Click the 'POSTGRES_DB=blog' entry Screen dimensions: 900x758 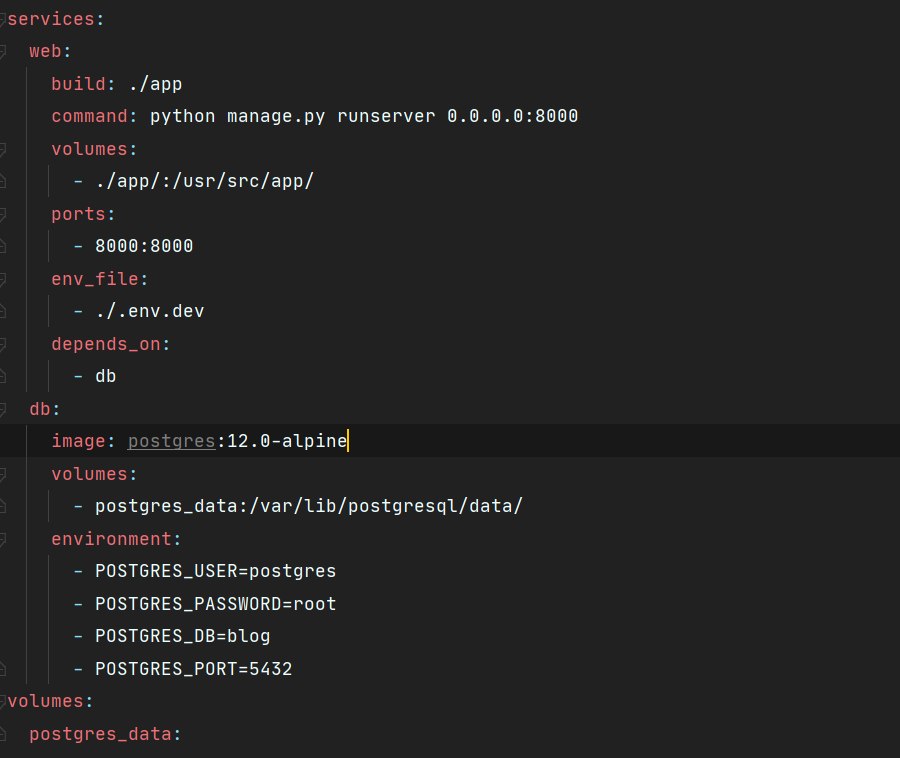click(183, 636)
